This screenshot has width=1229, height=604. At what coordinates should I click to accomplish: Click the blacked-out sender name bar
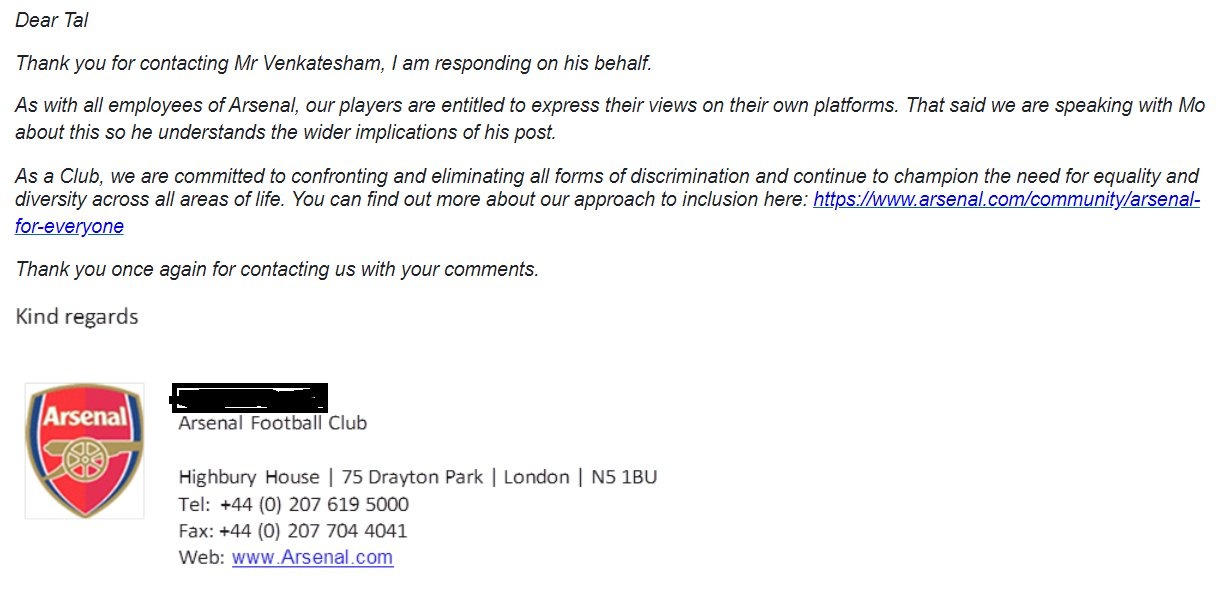coord(249,397)
